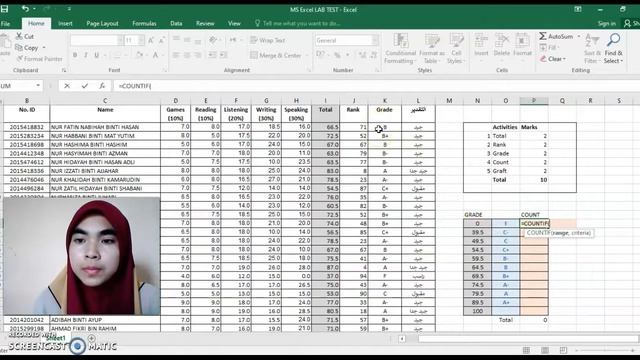Switch to the Review tab
Viewport: 640px width, 360px height.
point(205,24)
